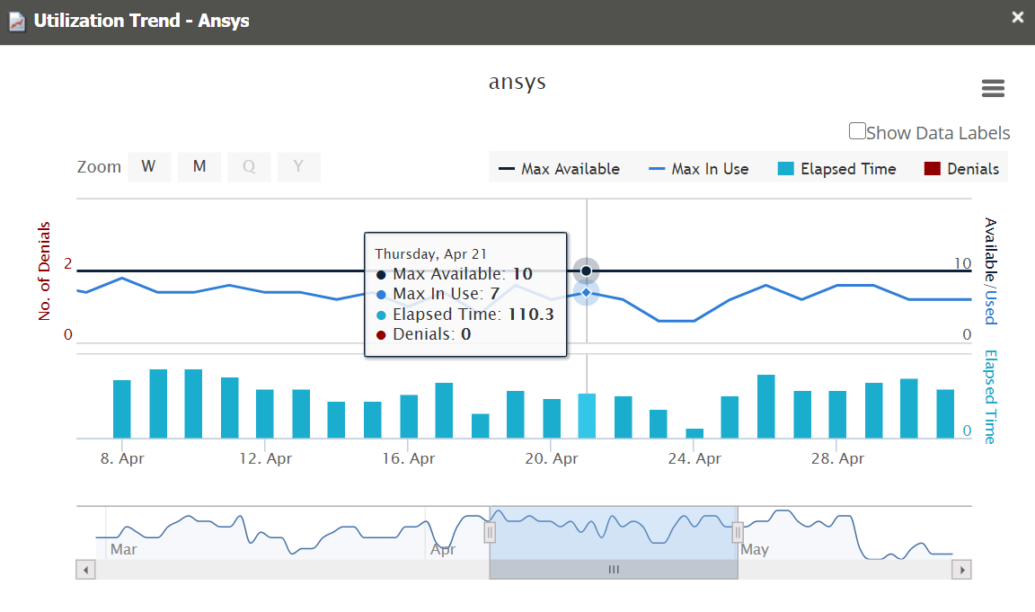Viewport: 1035px width, 612px height.
Task: Click the '16. Apr' x-axis label
Action: click(x=408, y=458)
